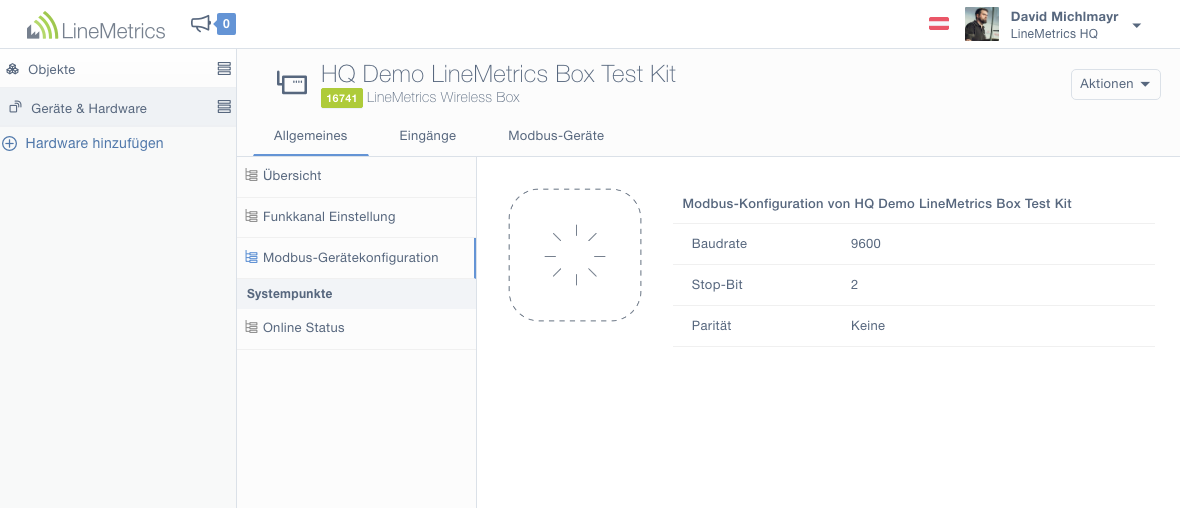Click LineMetrics Wireless Box subtitle

(x=442, y=98)
